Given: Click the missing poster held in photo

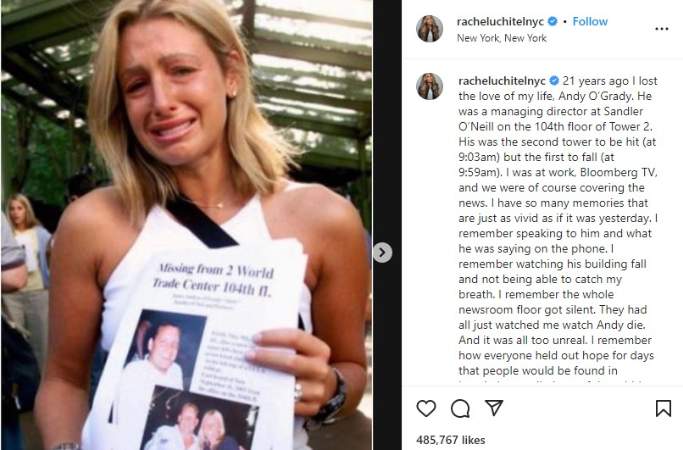Looking at the screenshot, I should (x=196, y=348).
